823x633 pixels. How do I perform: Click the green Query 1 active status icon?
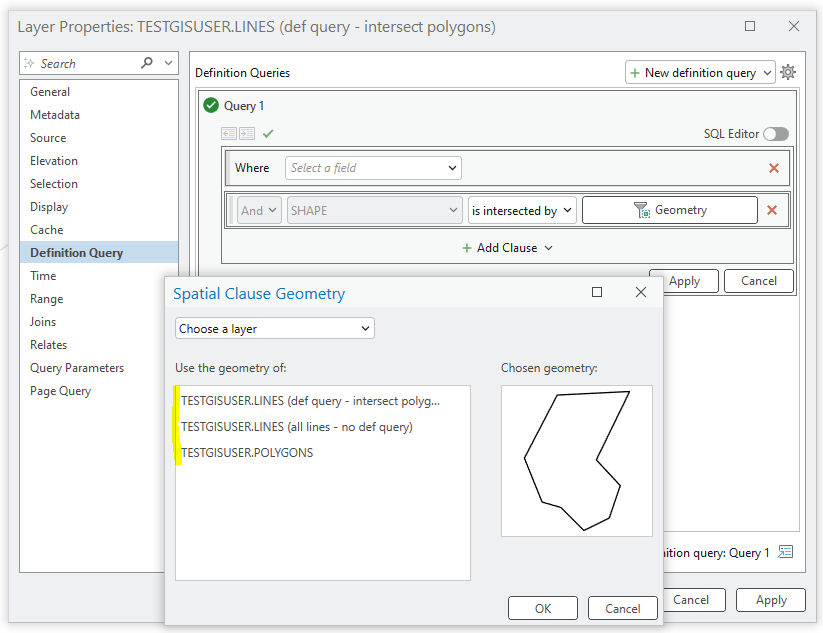click(209, 105)
